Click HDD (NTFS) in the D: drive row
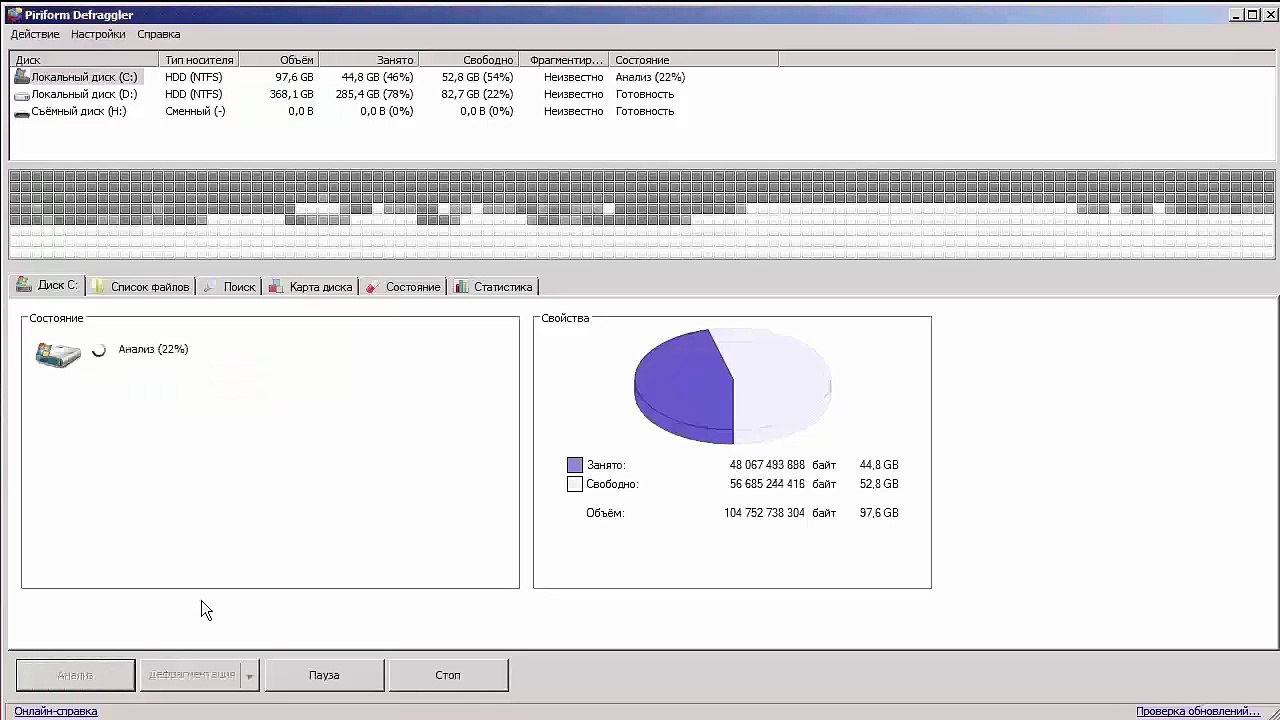The width and height of the screenshot is (1280, 720). (x=194, y=94)
